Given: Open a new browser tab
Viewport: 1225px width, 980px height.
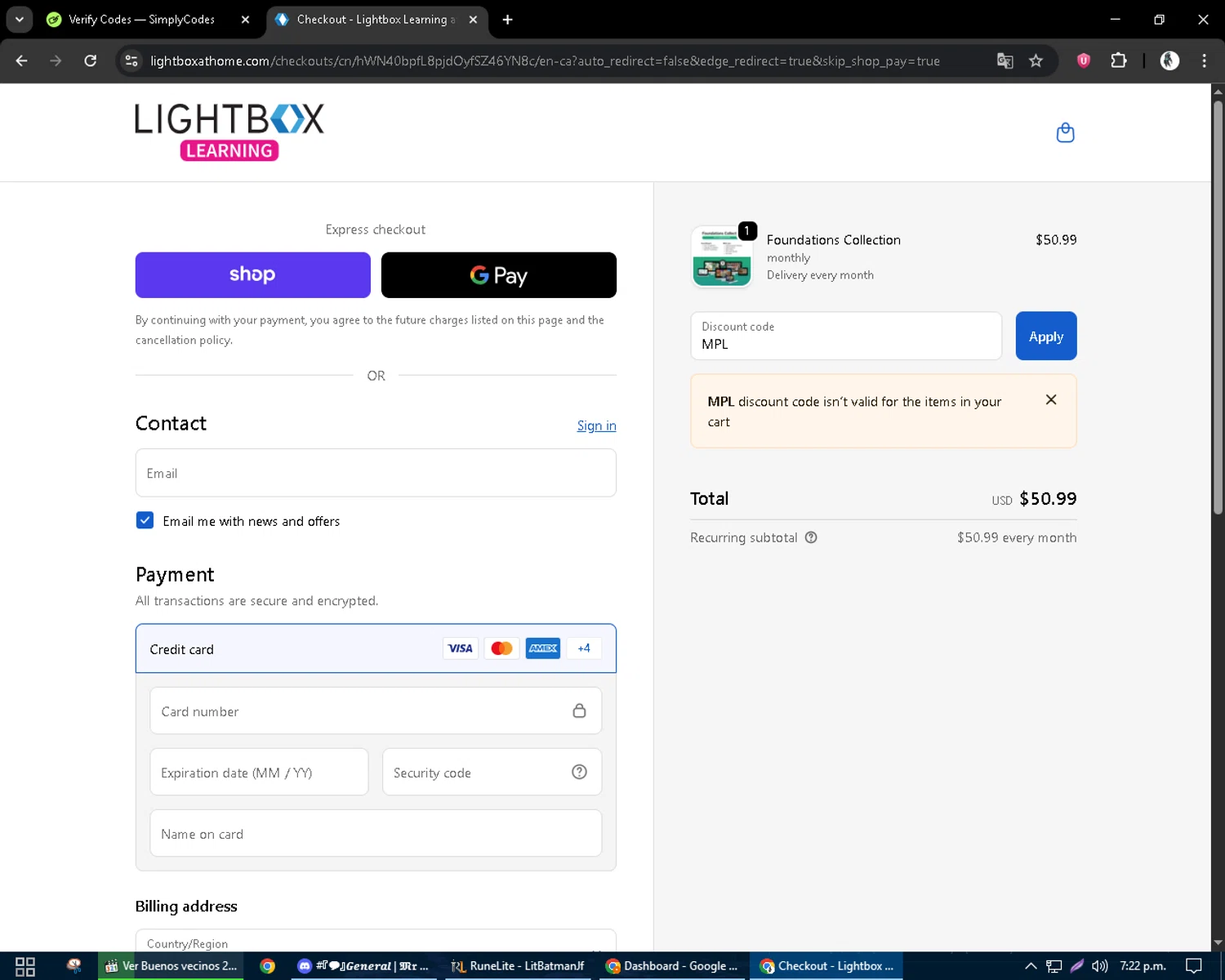Looking at the screenshot, I should (x=507, y=20).
